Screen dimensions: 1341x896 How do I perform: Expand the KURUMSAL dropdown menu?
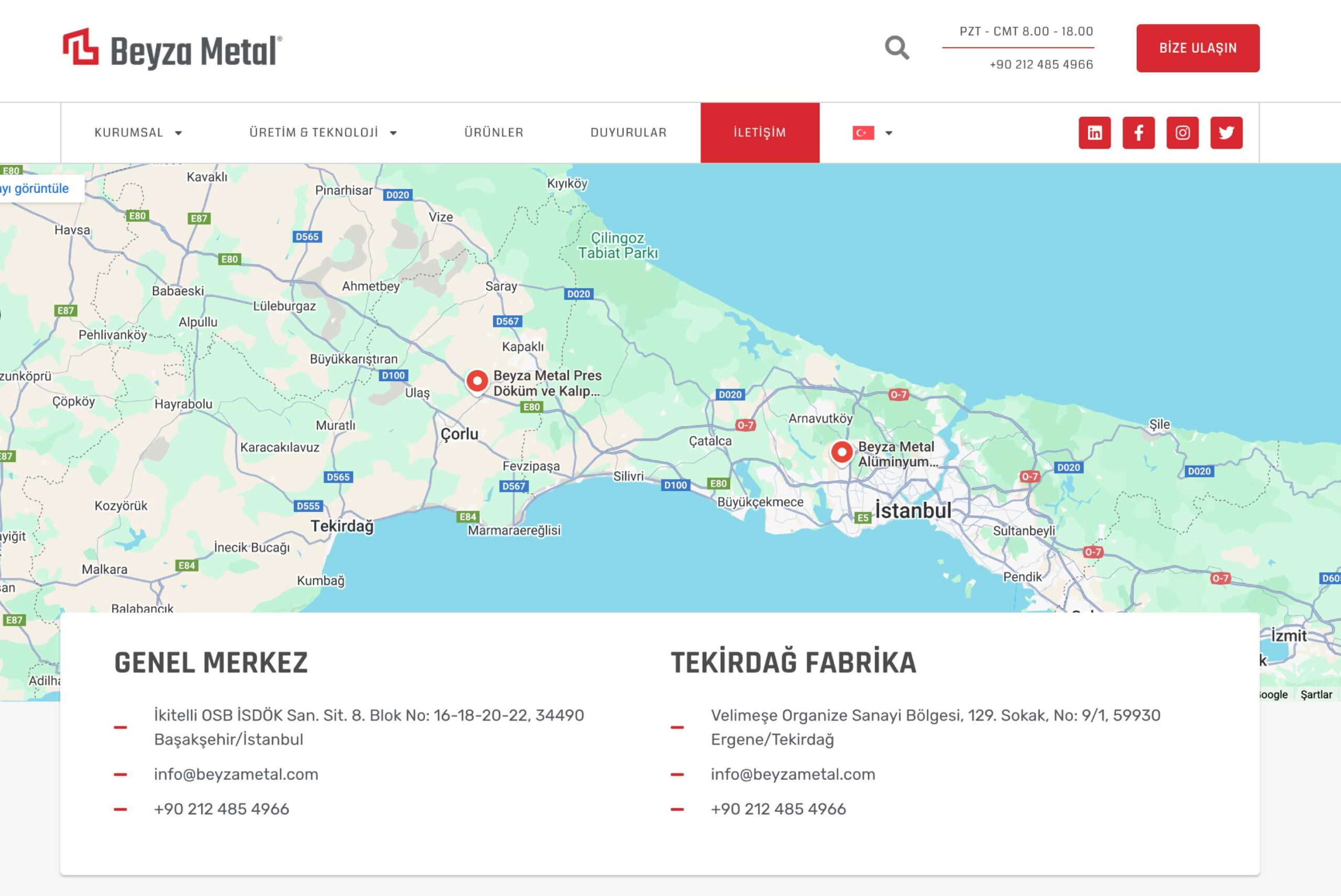tap(138, 132)
